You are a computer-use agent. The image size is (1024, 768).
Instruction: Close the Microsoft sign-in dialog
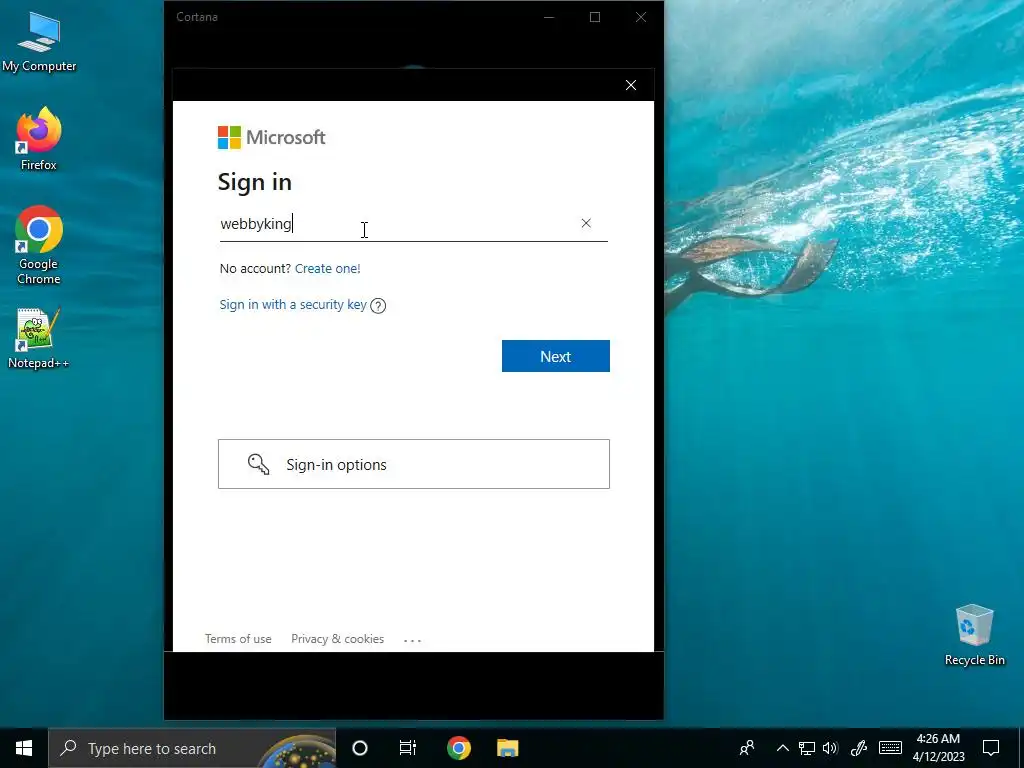tap(631, 85)
